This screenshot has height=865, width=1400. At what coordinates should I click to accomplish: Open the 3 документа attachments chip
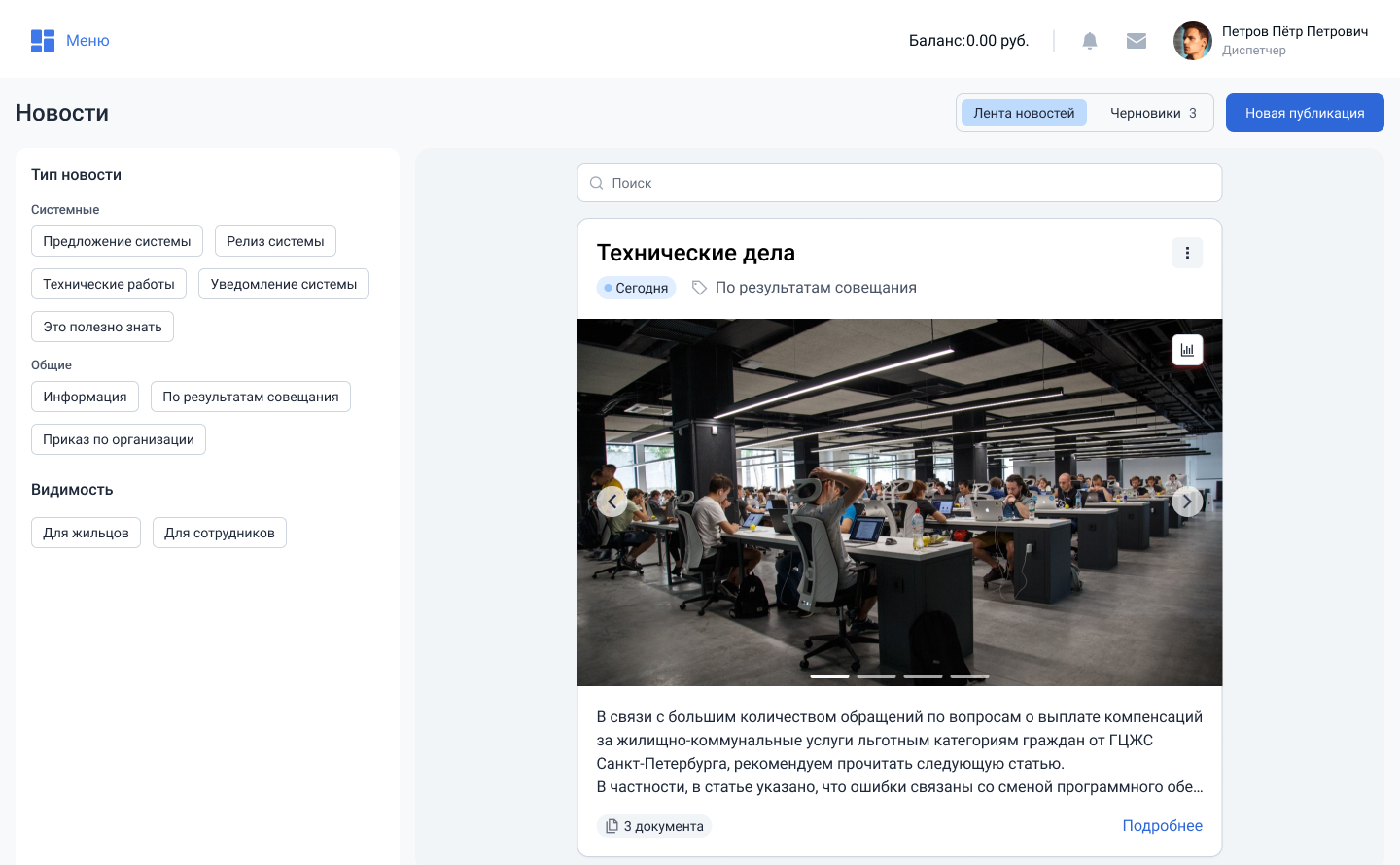654,826
